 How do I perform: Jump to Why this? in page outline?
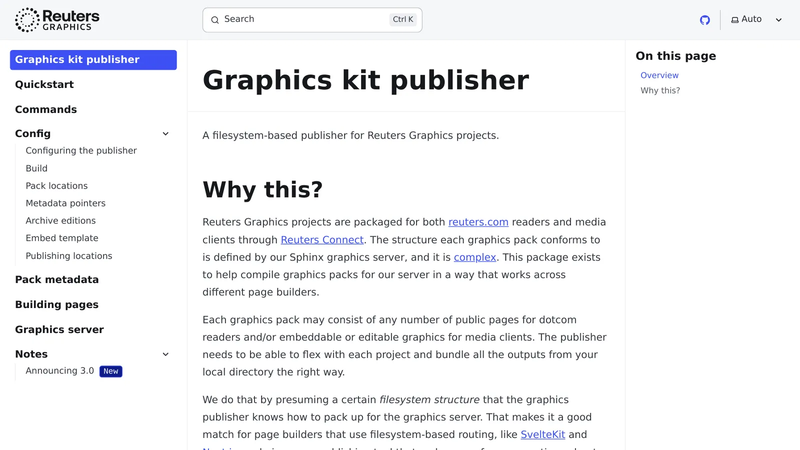[660, 91]
